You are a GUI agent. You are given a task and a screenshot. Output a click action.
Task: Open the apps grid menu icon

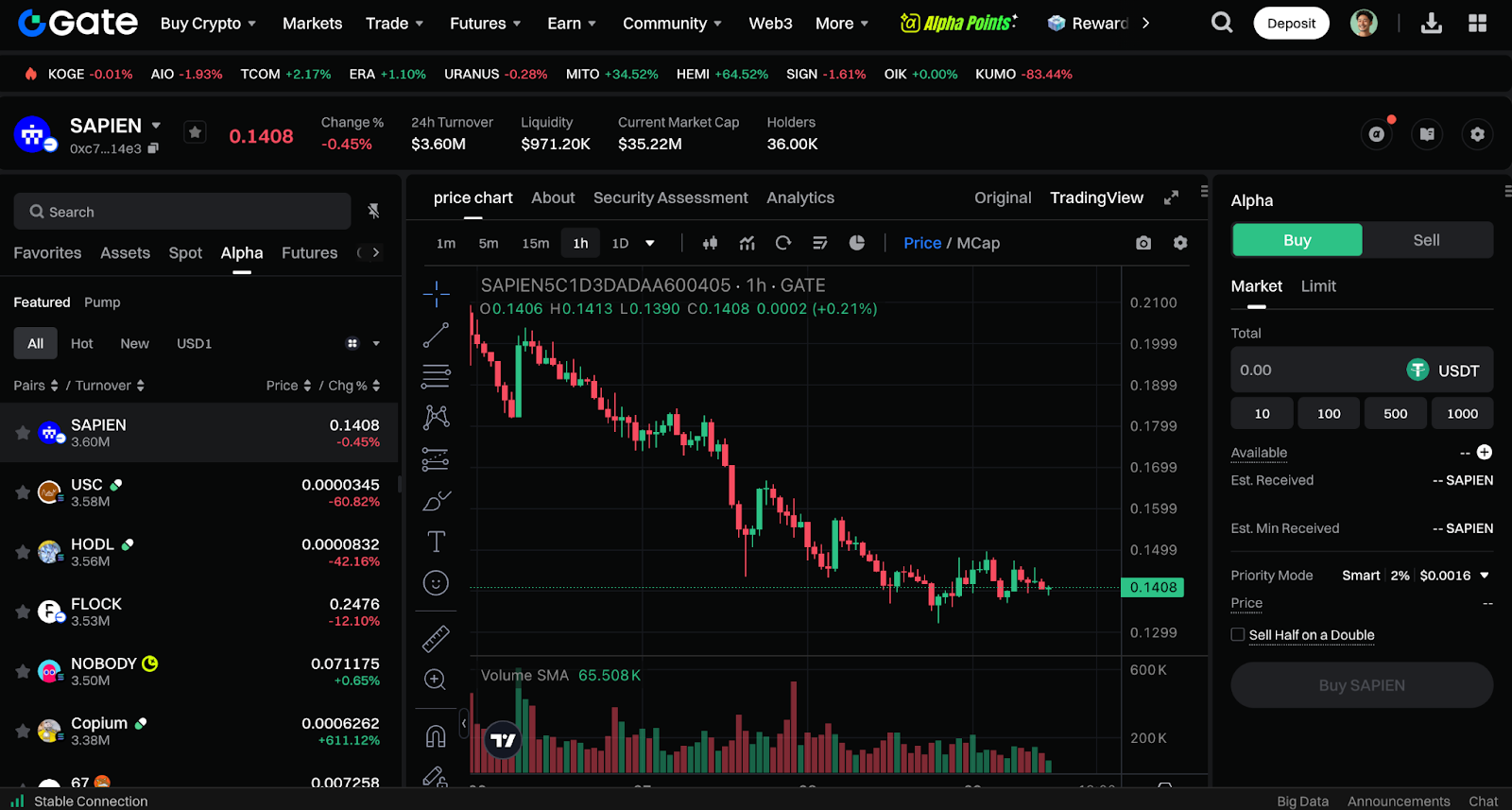[1478, 23]
